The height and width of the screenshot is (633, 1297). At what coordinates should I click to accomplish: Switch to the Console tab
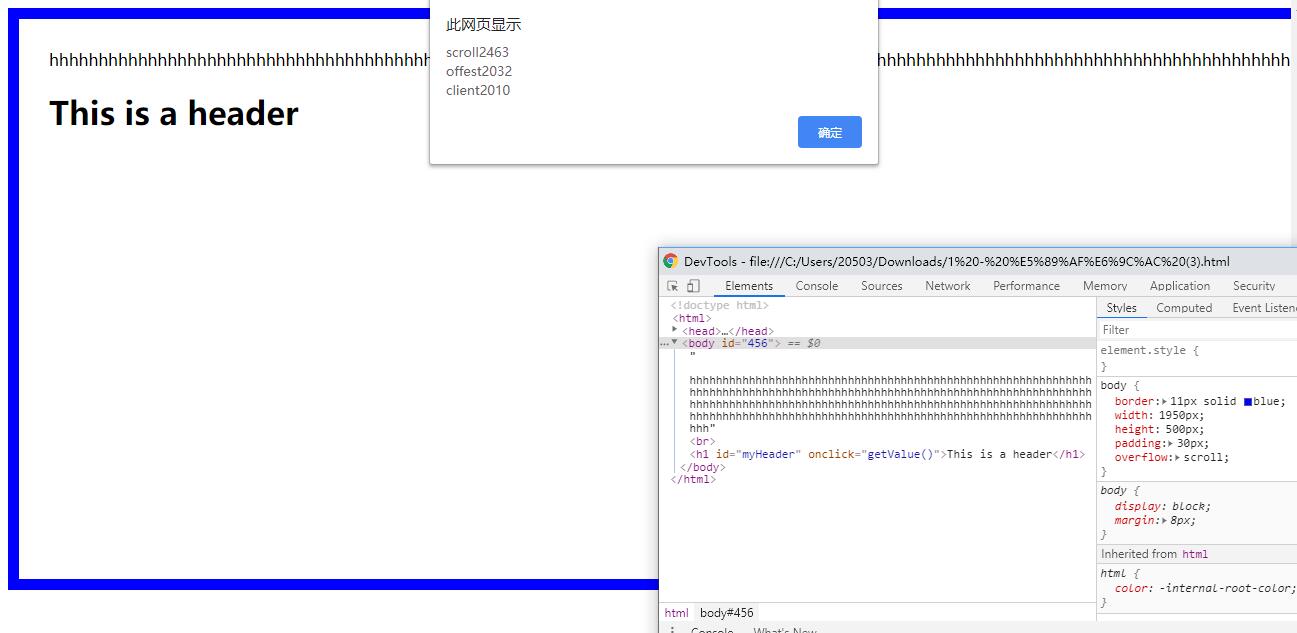click(x=816, y=286)
